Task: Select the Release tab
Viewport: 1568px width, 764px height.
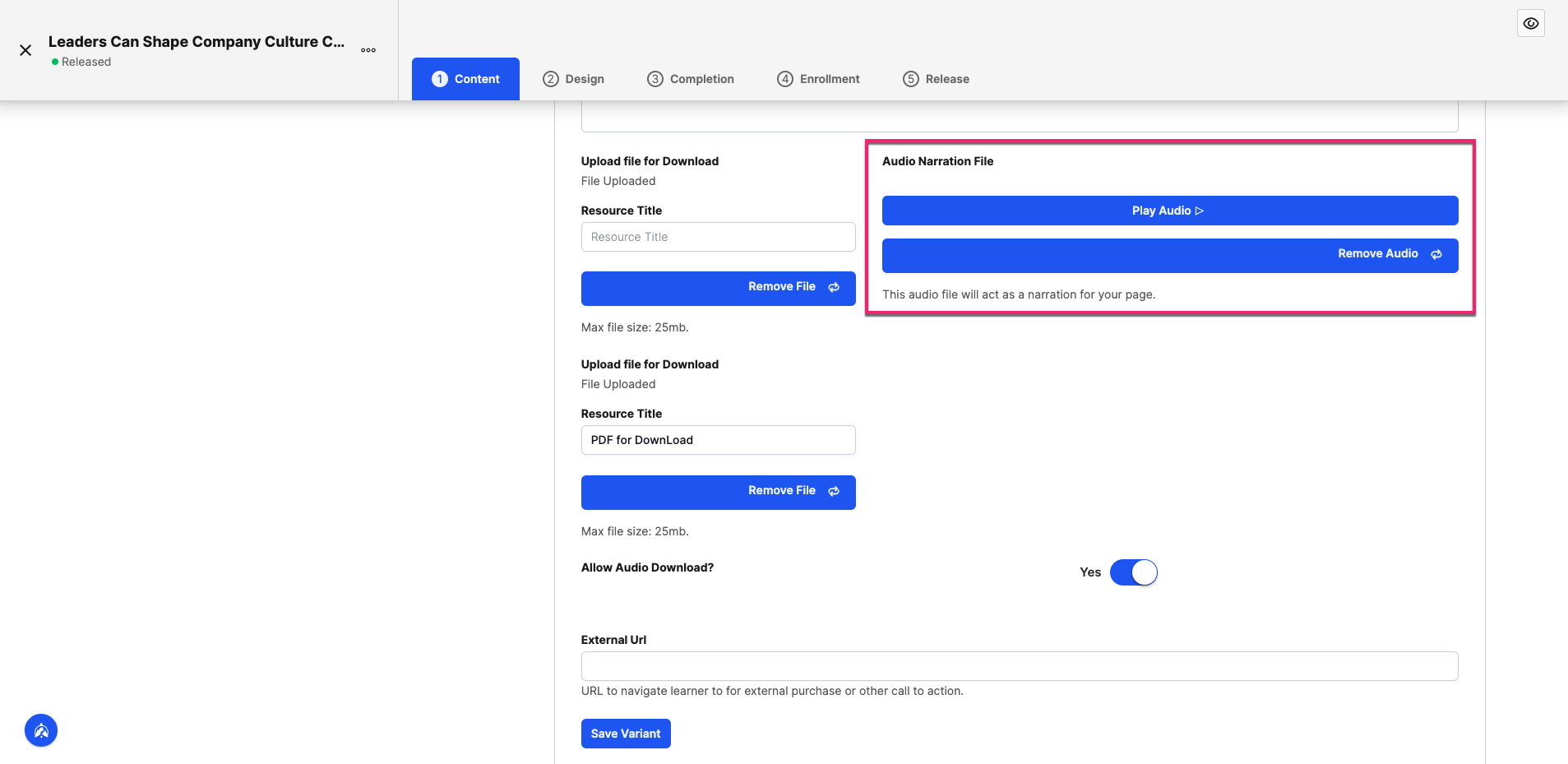Action: point(937,79)
